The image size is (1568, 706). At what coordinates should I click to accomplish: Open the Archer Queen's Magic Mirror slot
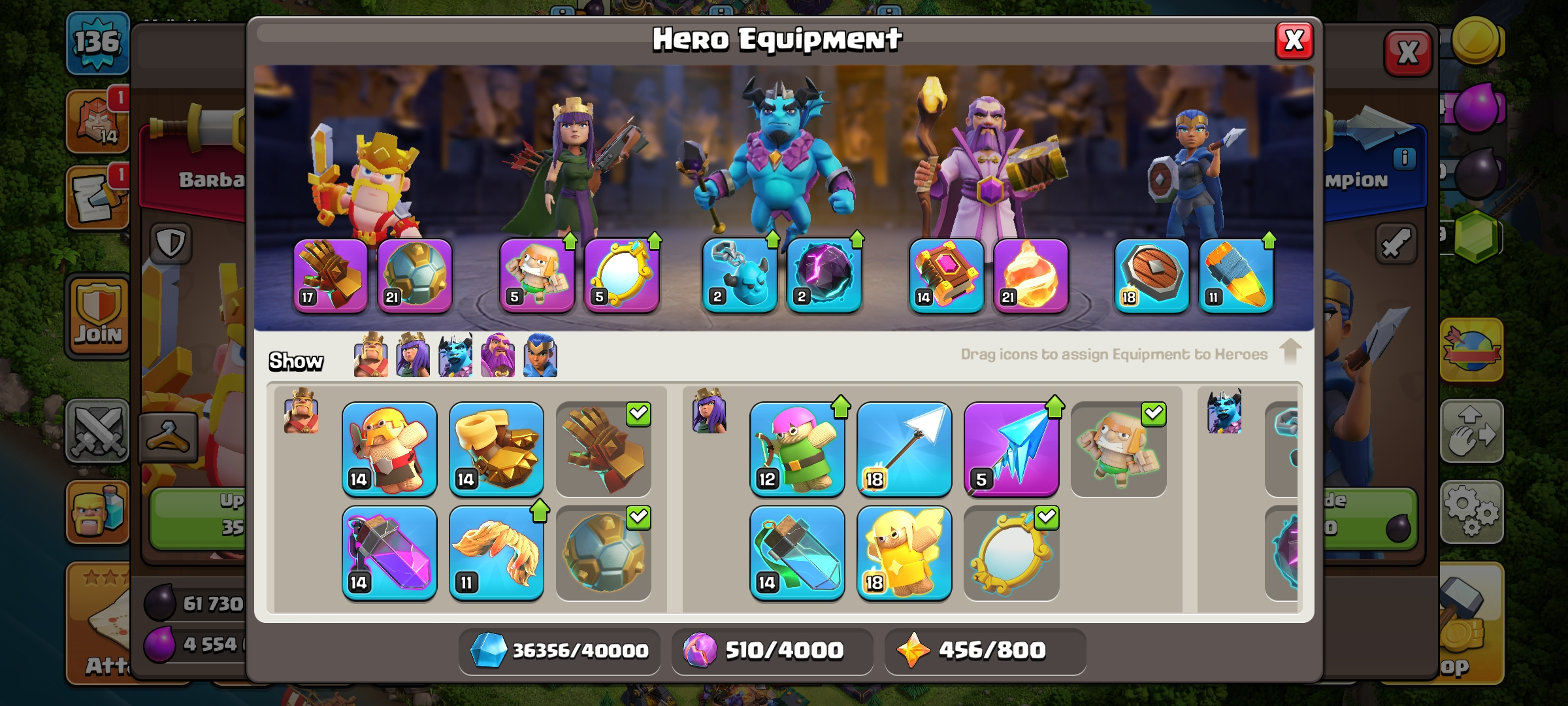(x=621, y=275)
